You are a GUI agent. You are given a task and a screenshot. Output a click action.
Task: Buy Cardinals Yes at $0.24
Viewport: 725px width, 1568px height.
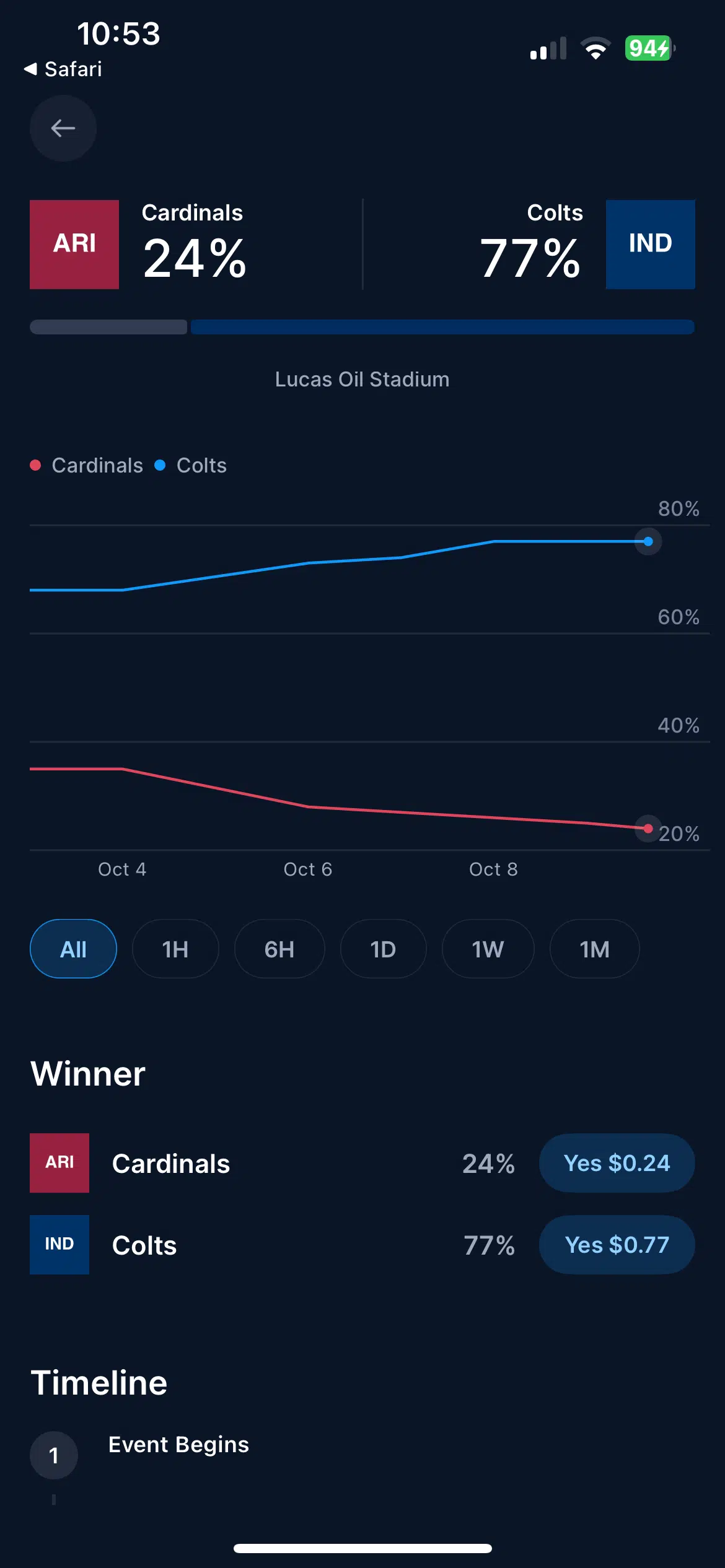pos(617,1162)
